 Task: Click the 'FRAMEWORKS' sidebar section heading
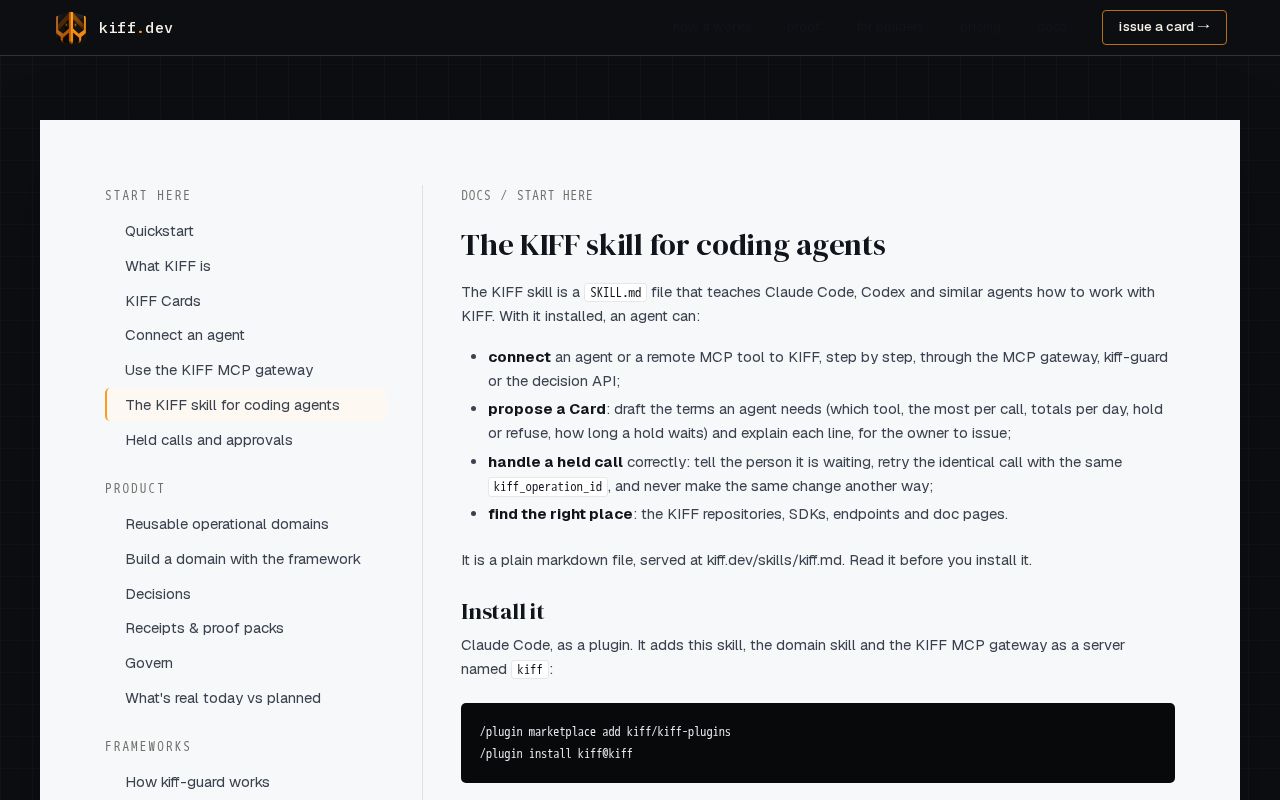click(x=148, y=747)
